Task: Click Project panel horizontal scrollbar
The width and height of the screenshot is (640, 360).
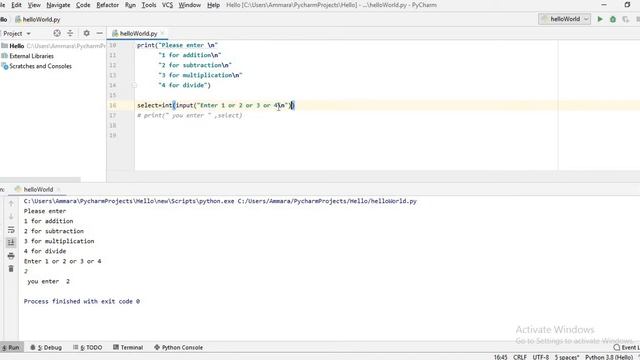Action: tap(40, 180)
